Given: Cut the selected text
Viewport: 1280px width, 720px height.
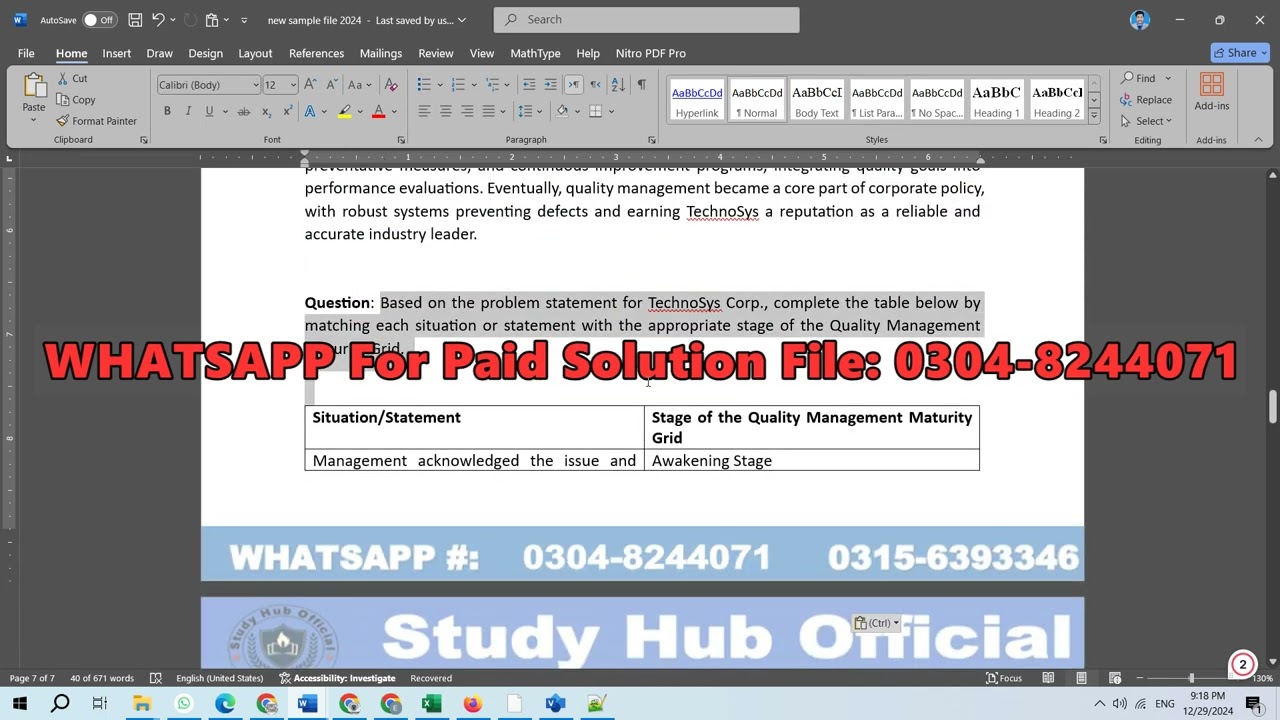Looking at the screenshot, I should [x=72, y=79].
